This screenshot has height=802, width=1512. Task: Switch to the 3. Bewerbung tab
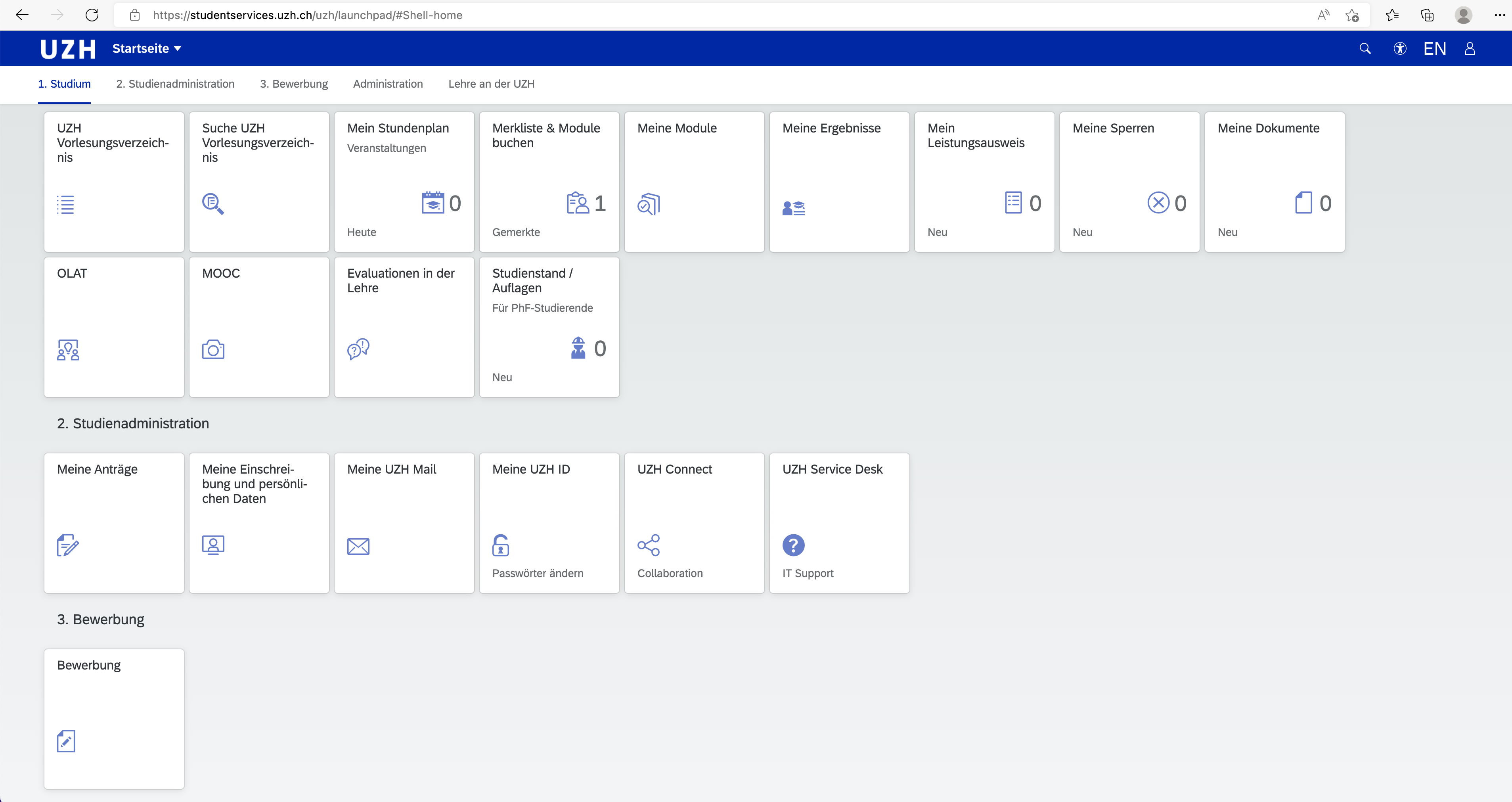pos(294,84)
